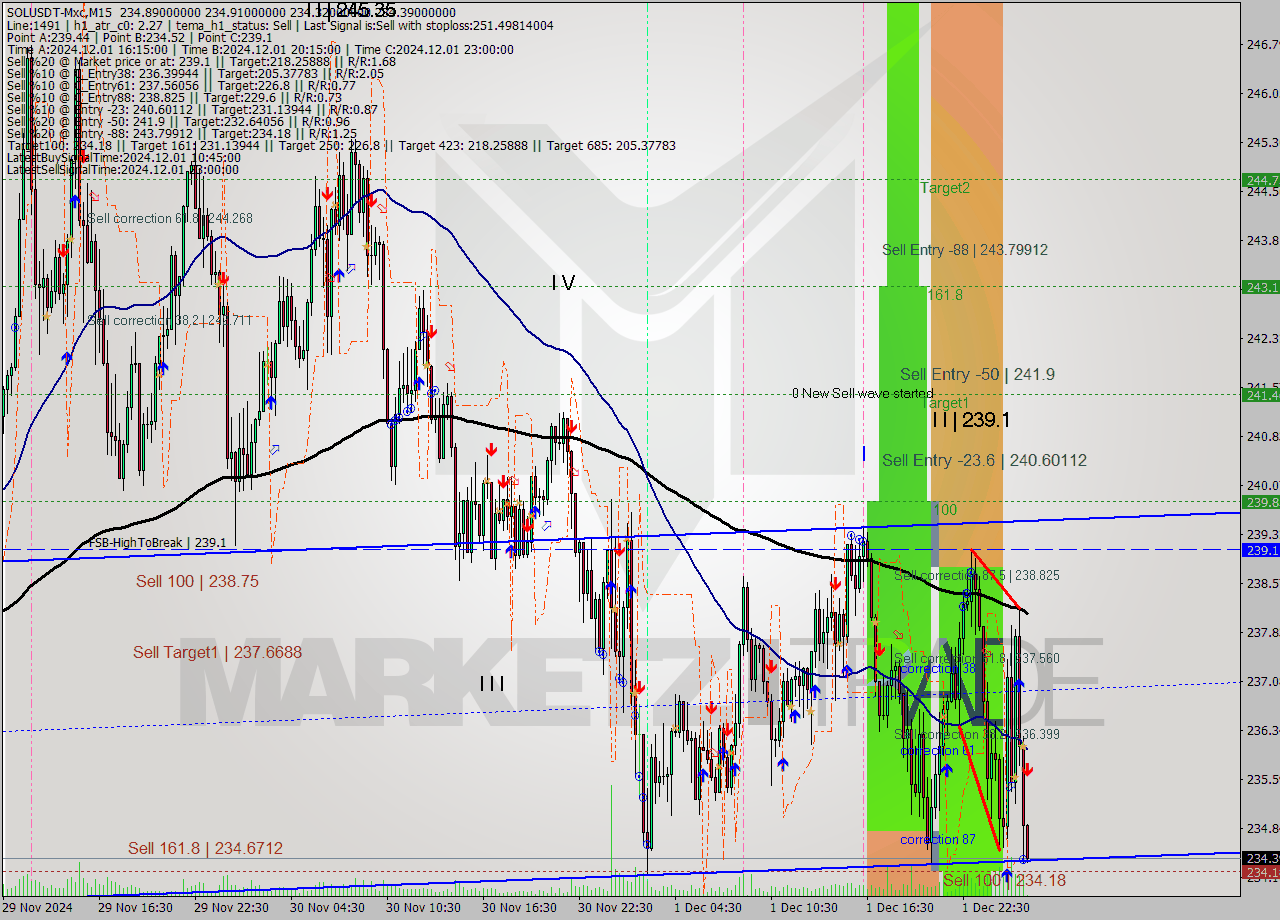Click the '1 Dec 10:30' time axis label
This screenshot has height=920, width=1280.
[x=804, y=908]
